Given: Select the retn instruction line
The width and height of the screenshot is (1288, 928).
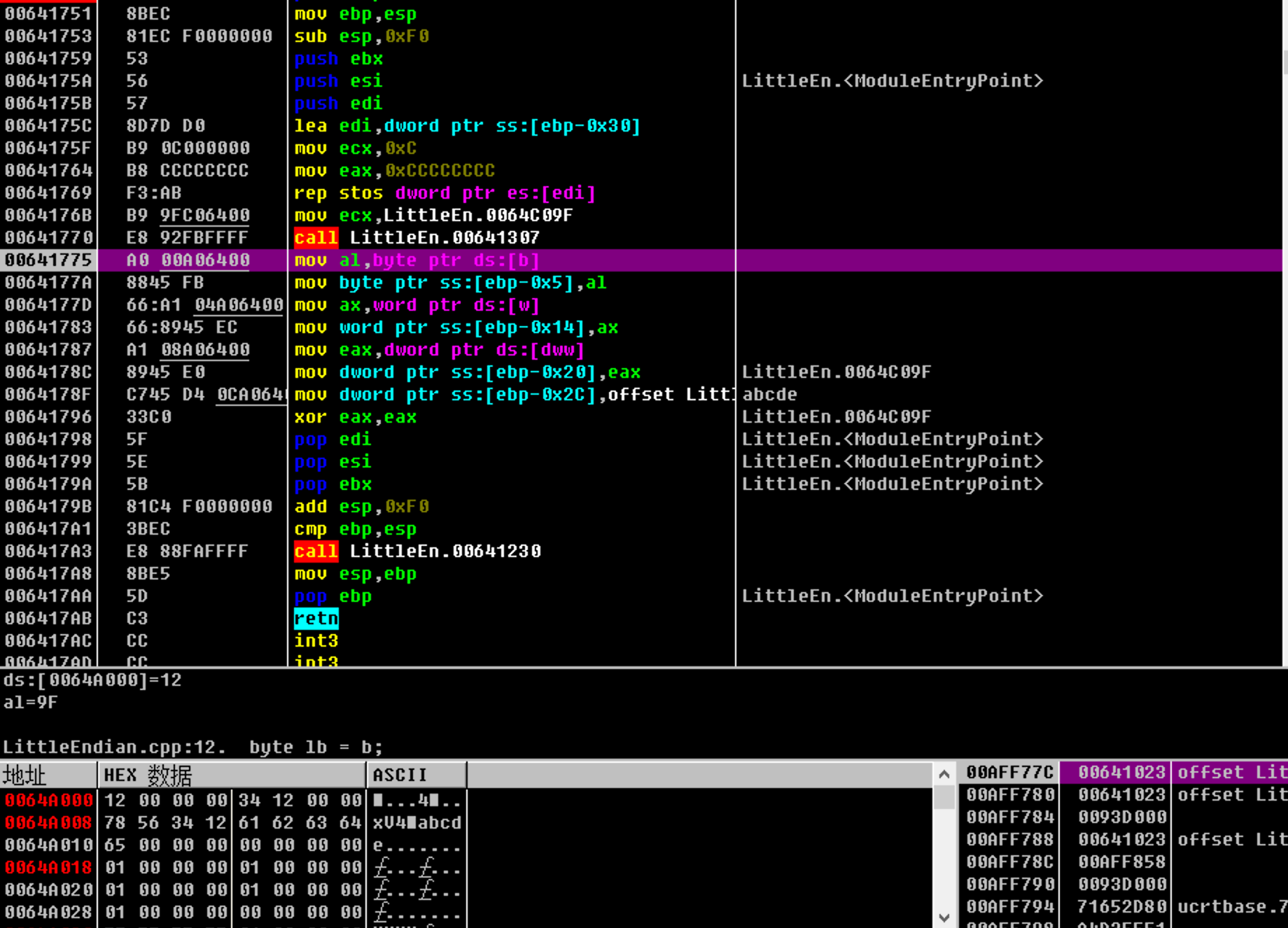Looking at the screenshot, I should [316, 619].
